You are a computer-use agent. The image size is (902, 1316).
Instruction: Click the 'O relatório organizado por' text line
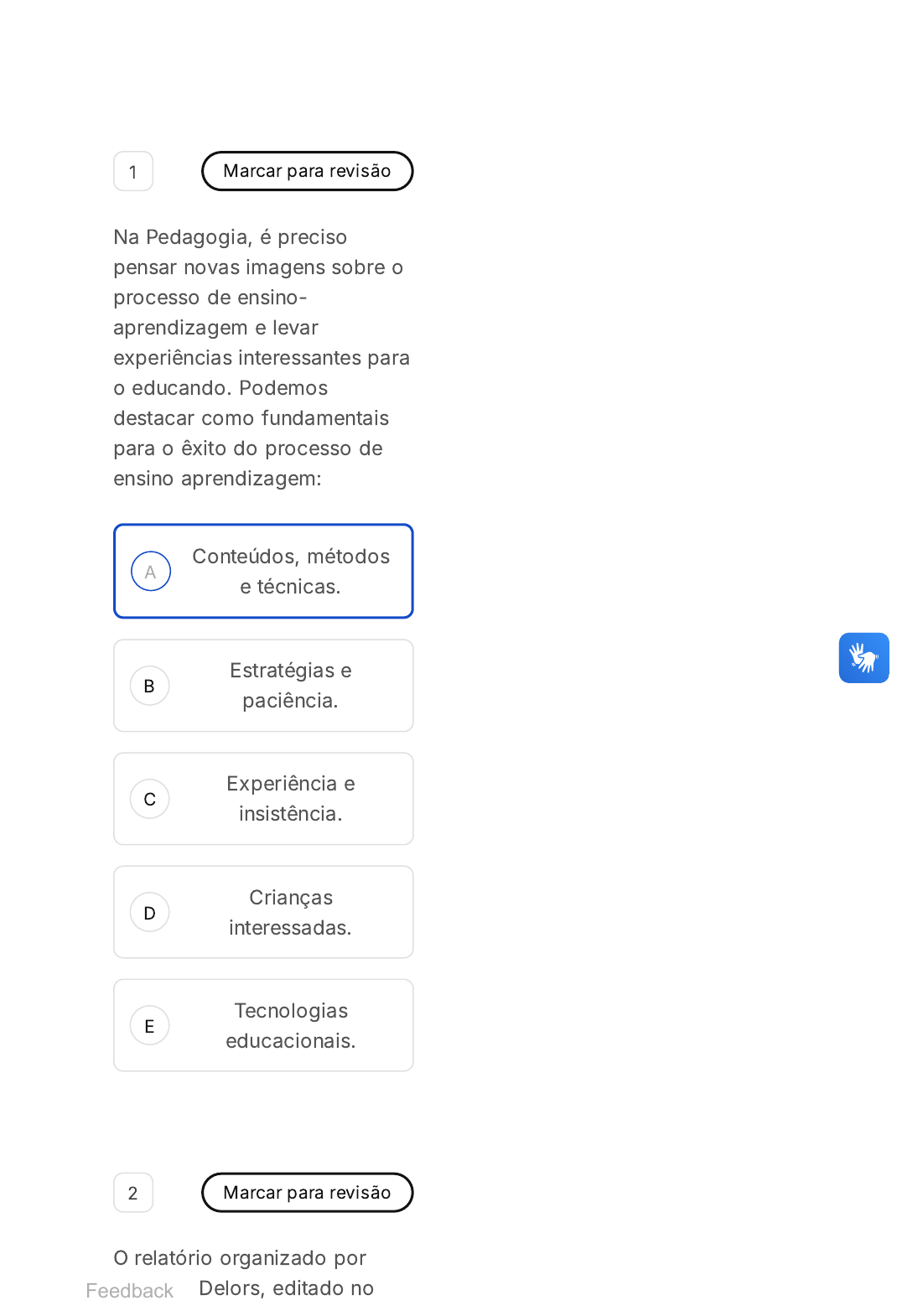click(240, 1258)
